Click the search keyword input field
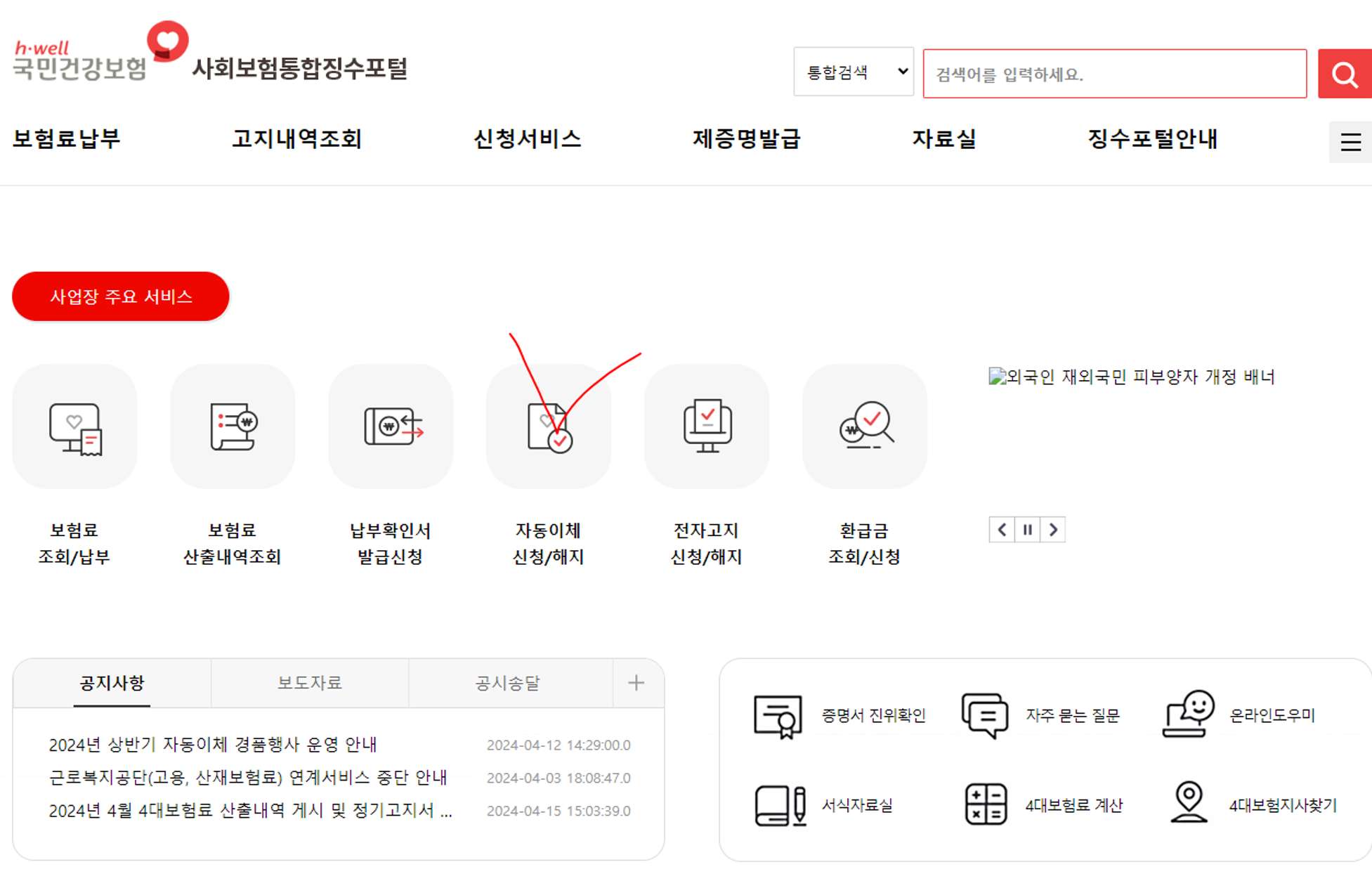This screenshot has width=1372, height=874. pyautogui.click(x=1114, y=74)
